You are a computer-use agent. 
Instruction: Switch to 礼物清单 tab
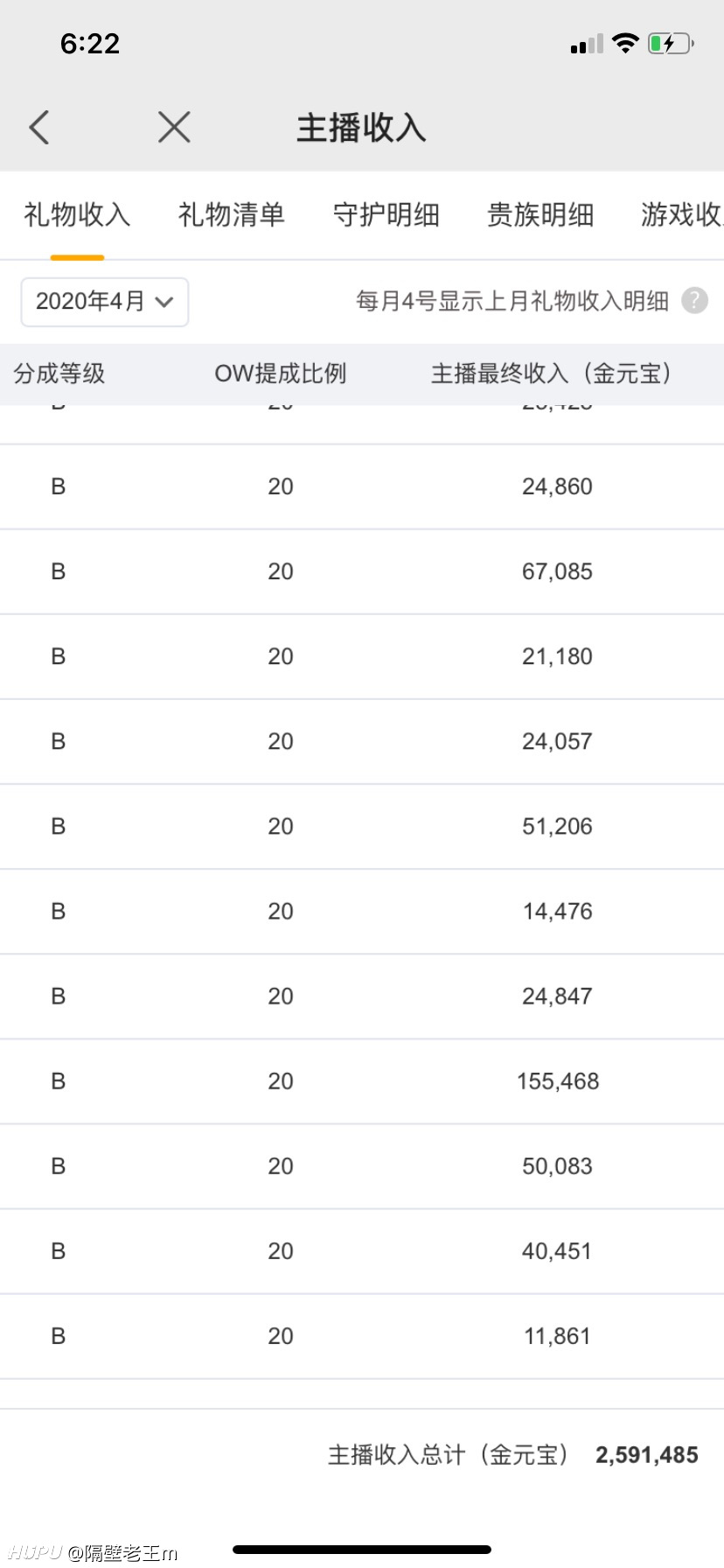[x=232, y=214]
